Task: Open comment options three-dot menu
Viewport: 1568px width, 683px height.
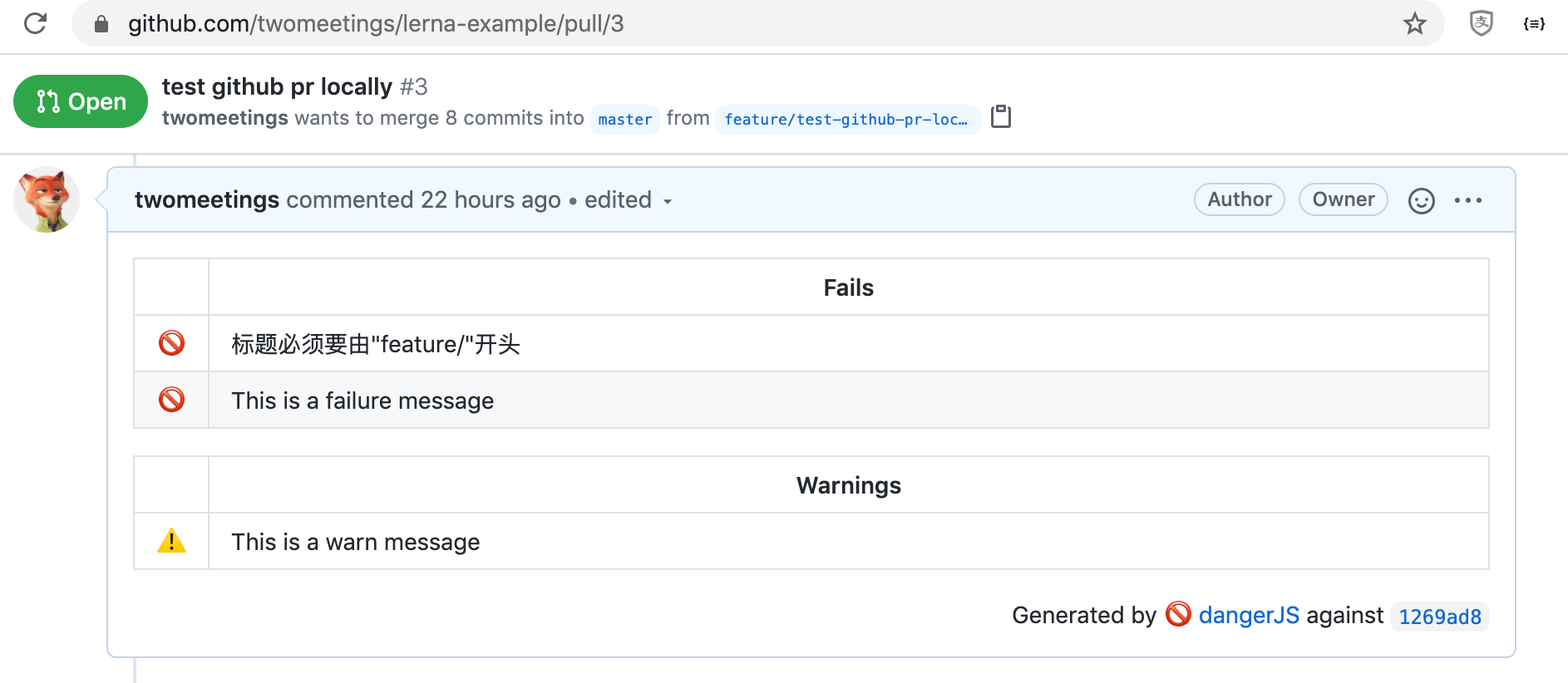Action: coord(1467,200)
